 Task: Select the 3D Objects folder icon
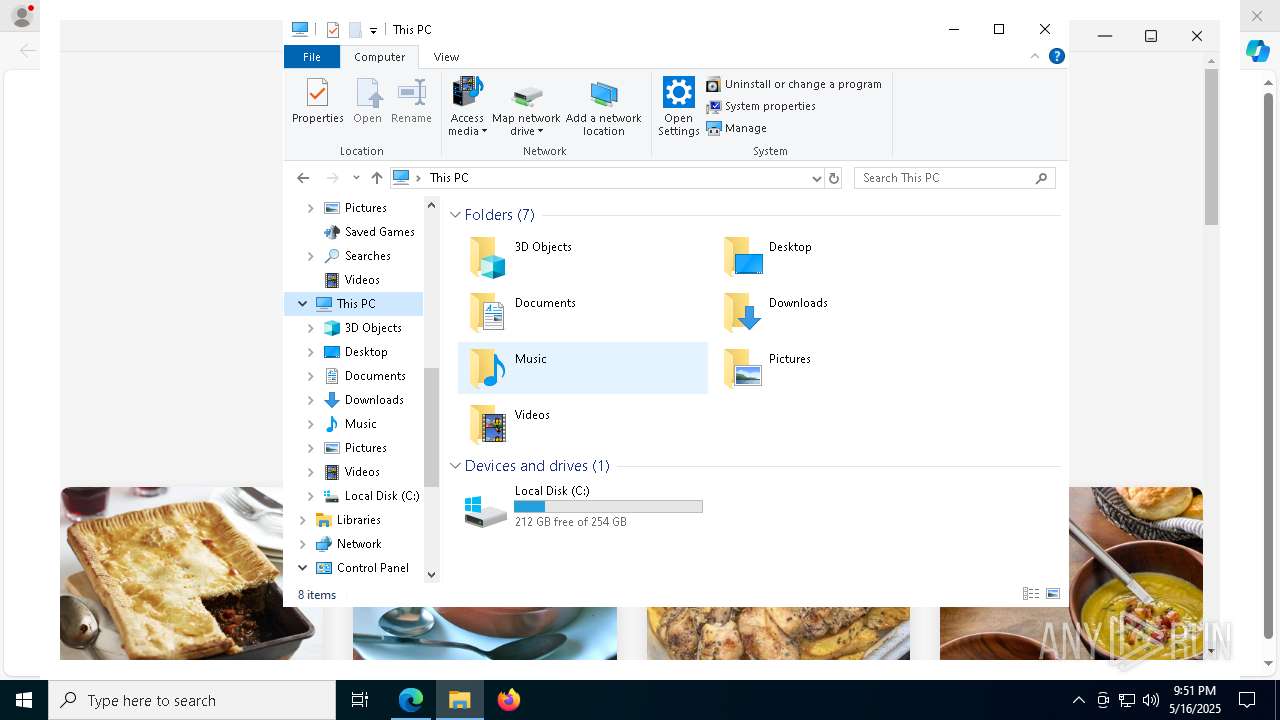[488, 257]
